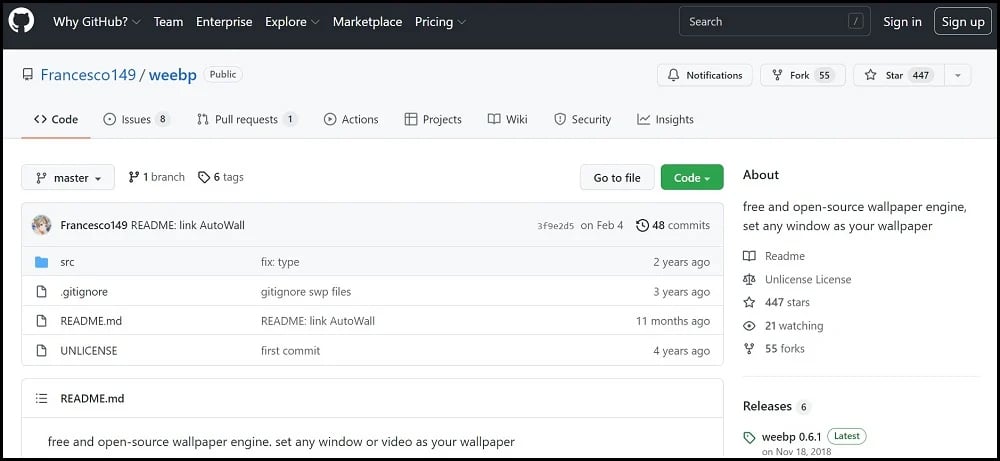The width and height of the screenshot is (1000, 461).
Task: Click the history clock icon by 48 commits
Action: pyautogui.click(x=642, y=225)
